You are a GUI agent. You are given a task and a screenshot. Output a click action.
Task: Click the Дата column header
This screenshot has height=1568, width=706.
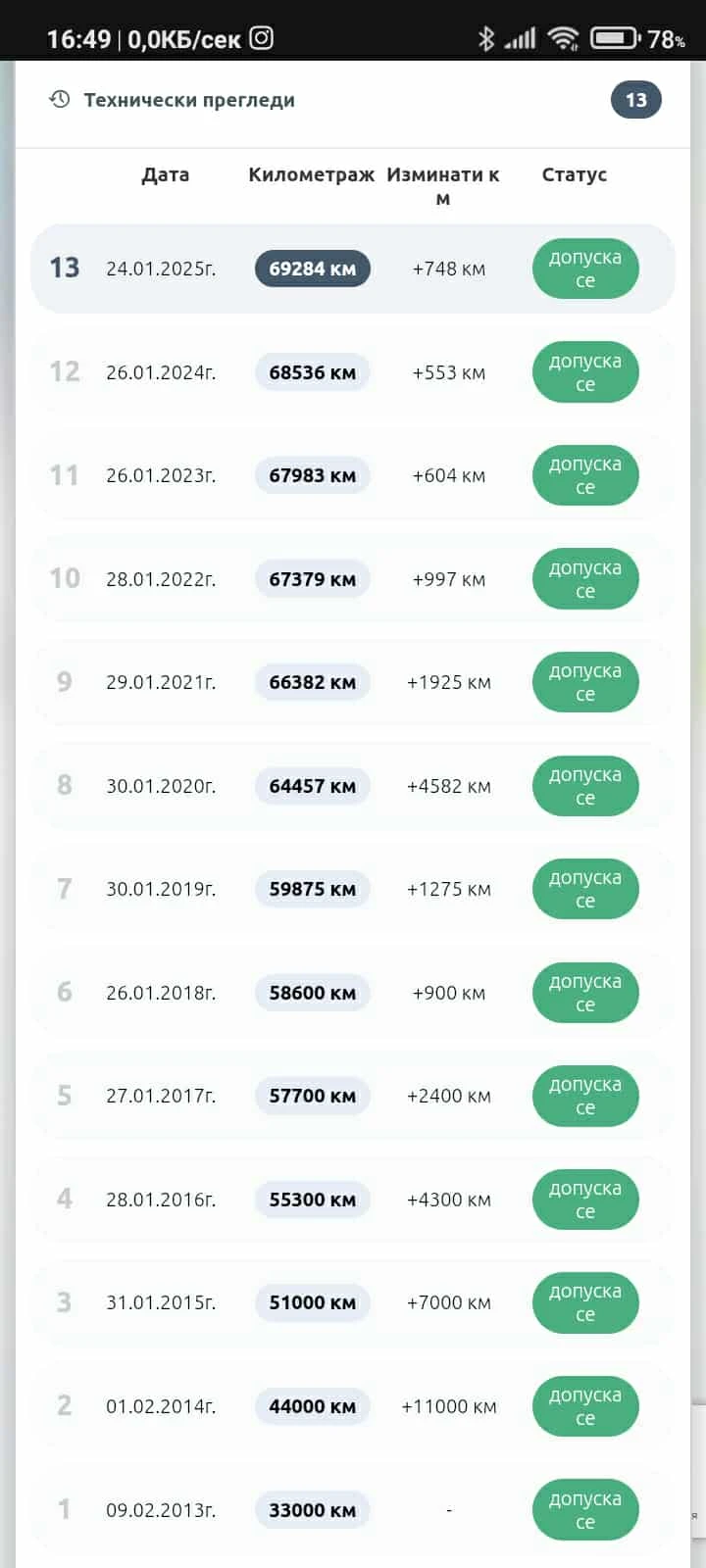[x=165, y=174]
